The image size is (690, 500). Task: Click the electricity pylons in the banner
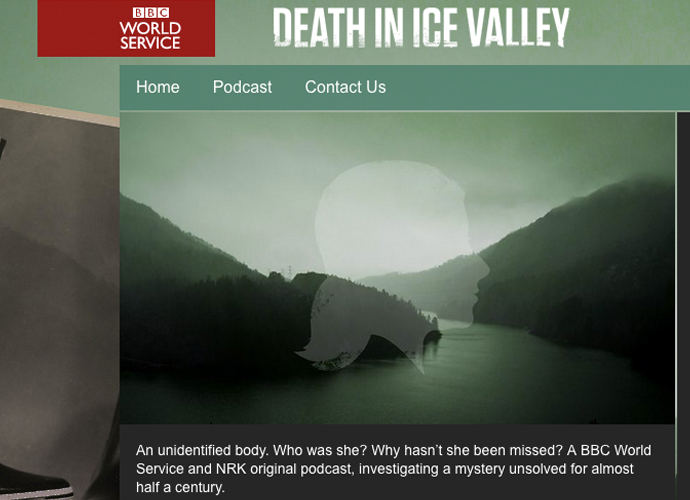tap(287, 271)
